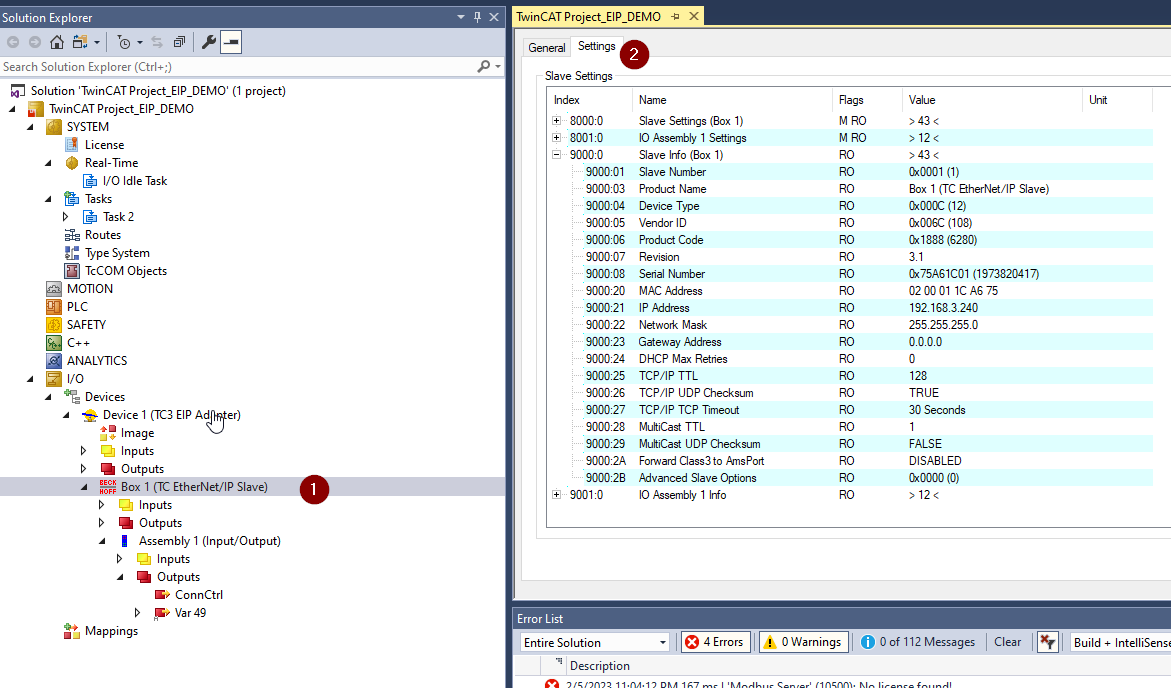Click the Back arrow in Solution Explorer toolbar

coord(13,43)
